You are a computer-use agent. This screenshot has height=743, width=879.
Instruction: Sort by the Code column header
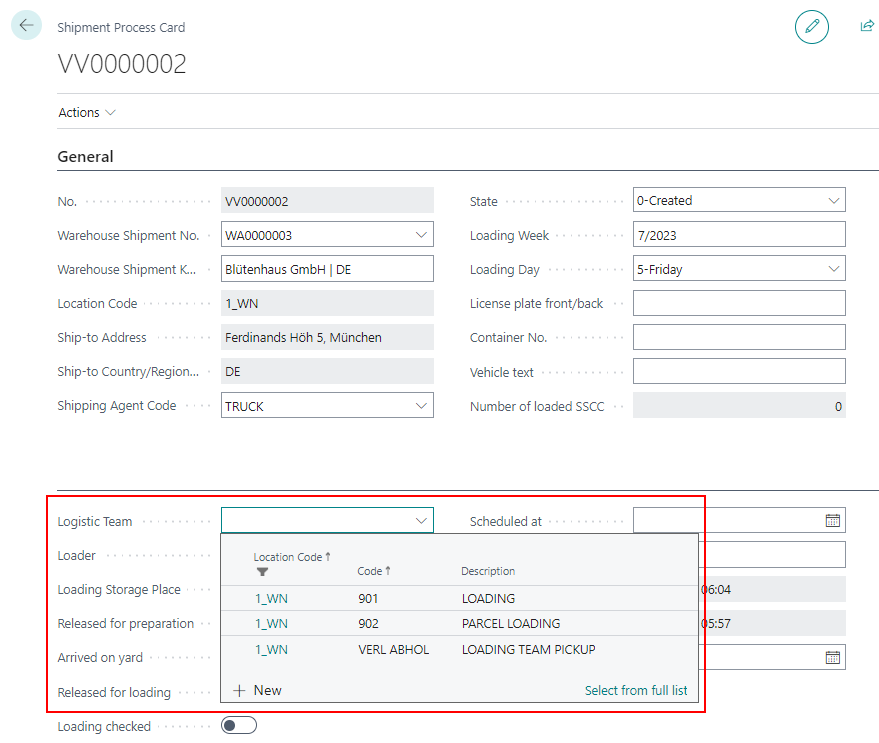pyautogui.click(x=373, y=571)
